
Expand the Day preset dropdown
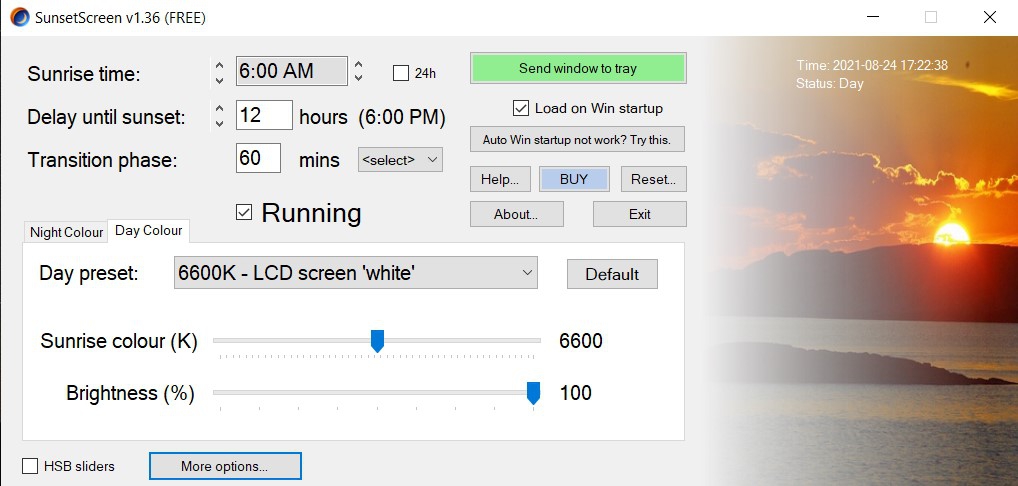click(x=356, y=273)
